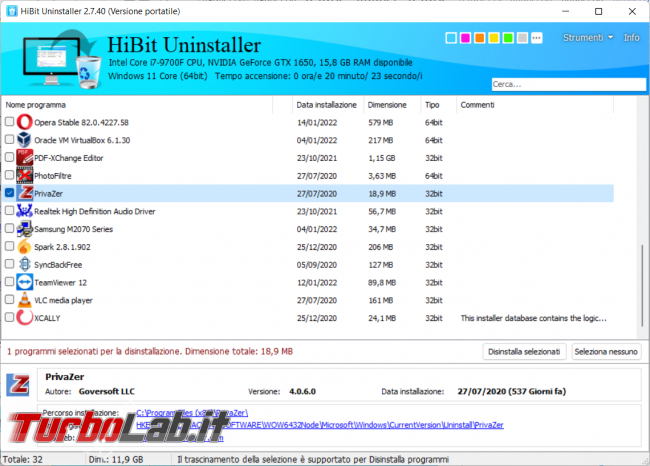
Task: Uncheck the PrivaZer checkbox
Action: [9, 193]
